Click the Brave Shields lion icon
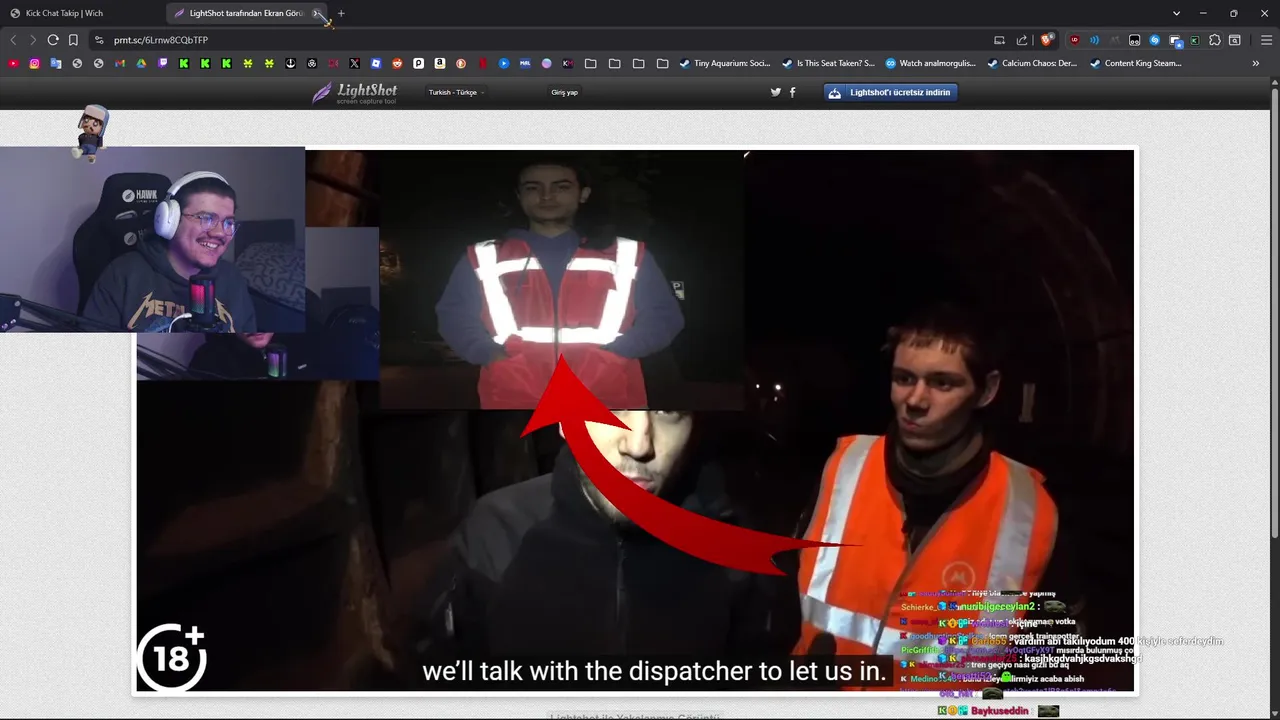This screenshot has height=720, width=1280. [x=1046, y=40]
